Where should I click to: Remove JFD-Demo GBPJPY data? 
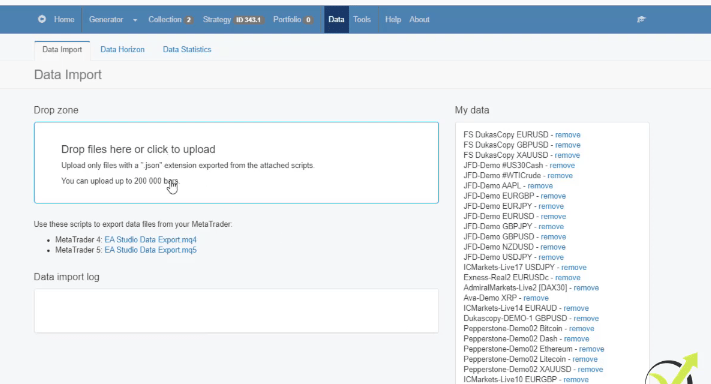[551, 227]
